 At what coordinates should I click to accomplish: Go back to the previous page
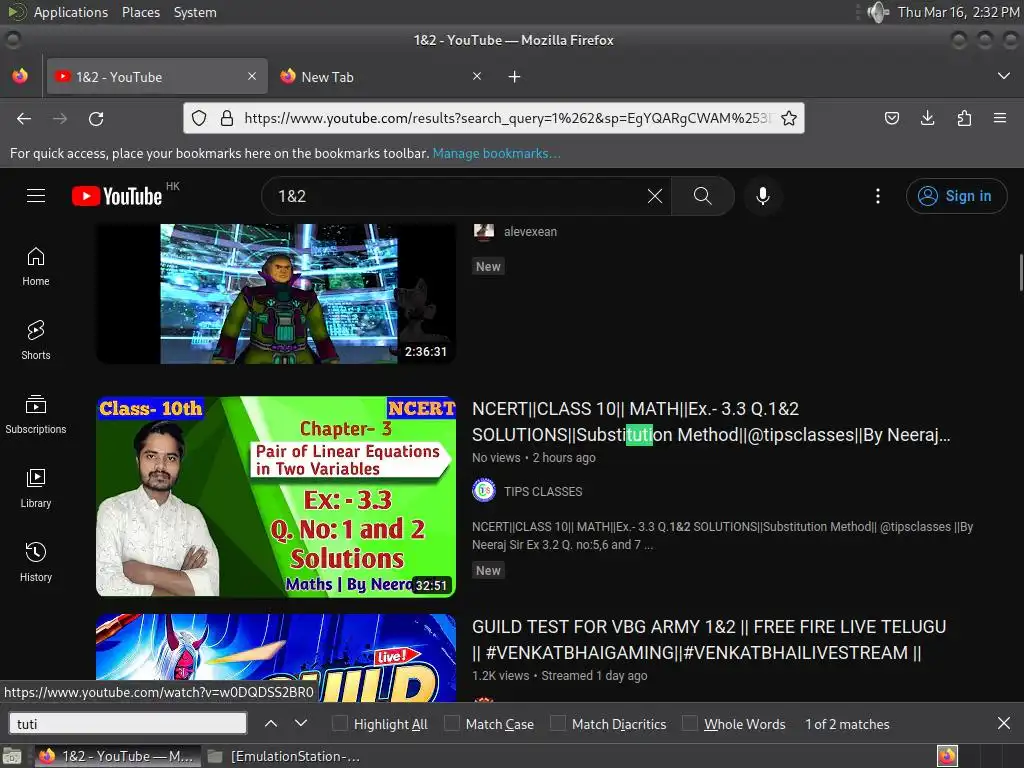pyautogui.click(x=24, y=118)
